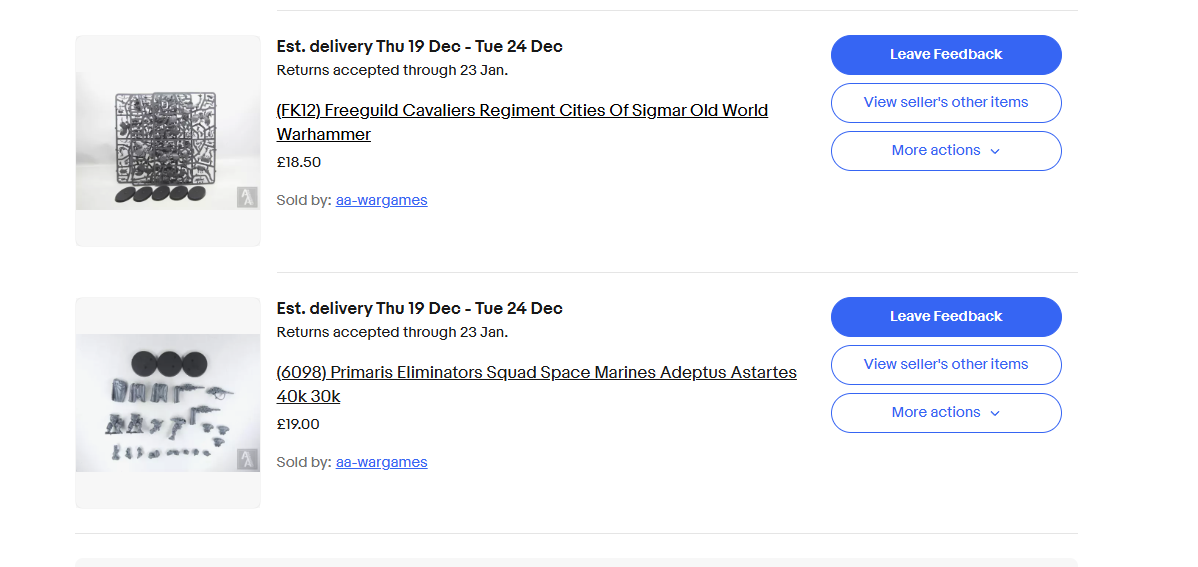Expand More actions for the Freeguild Cavaliers order
Image resolution: width=1198 pixels, height=567 pixels.
click(945, 151)
